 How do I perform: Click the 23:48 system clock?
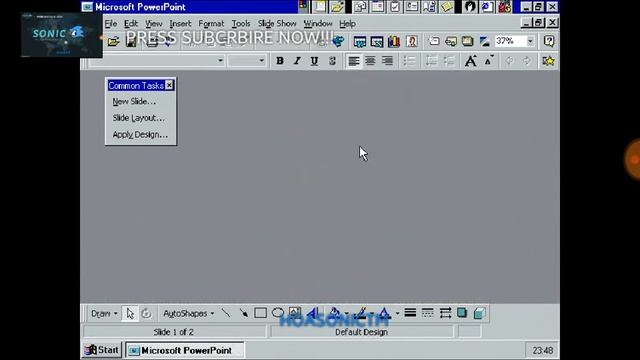[x=542, y=351]
